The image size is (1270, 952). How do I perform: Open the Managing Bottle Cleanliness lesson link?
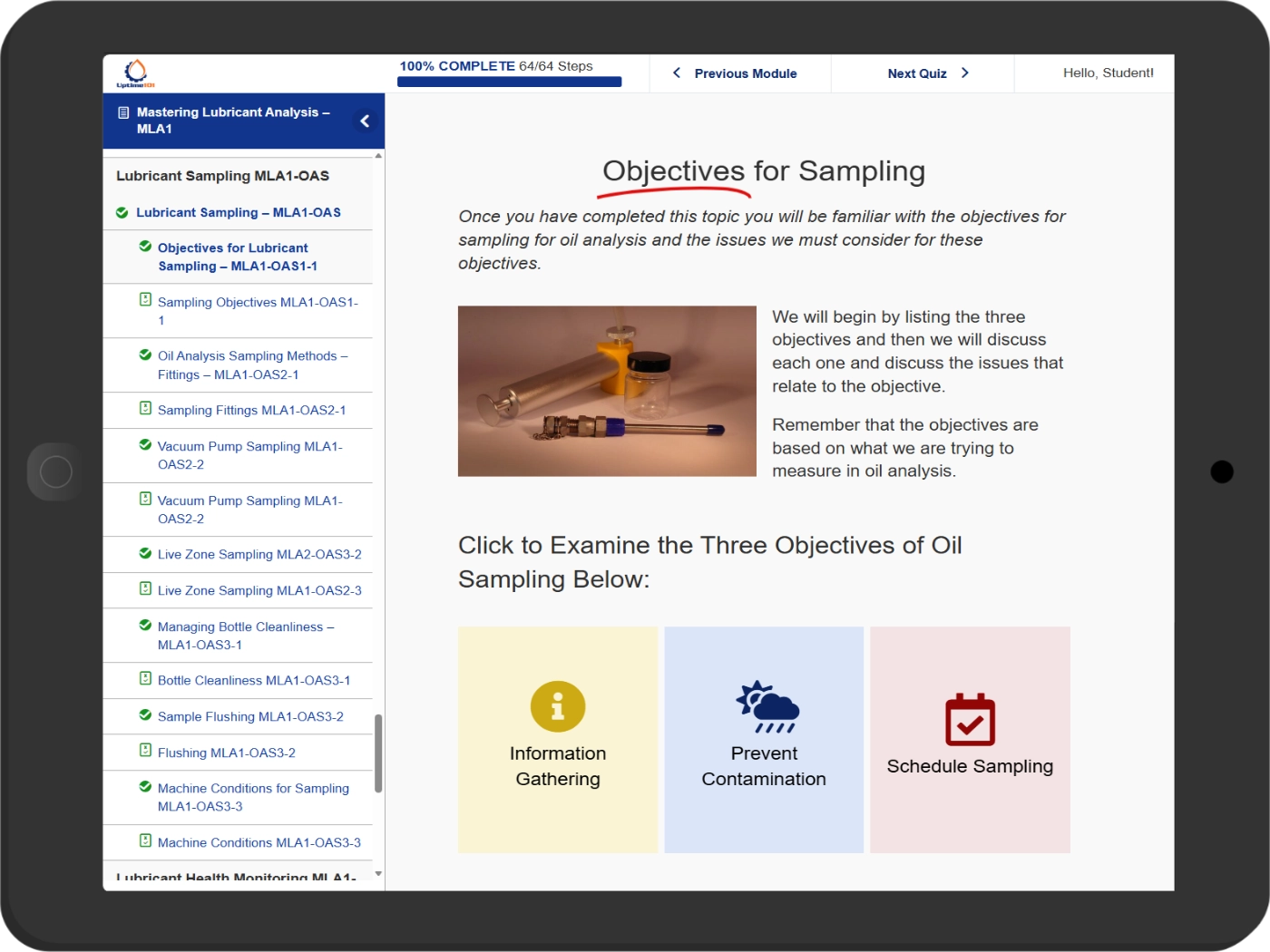pyautogui.click(x=245, y=636)
